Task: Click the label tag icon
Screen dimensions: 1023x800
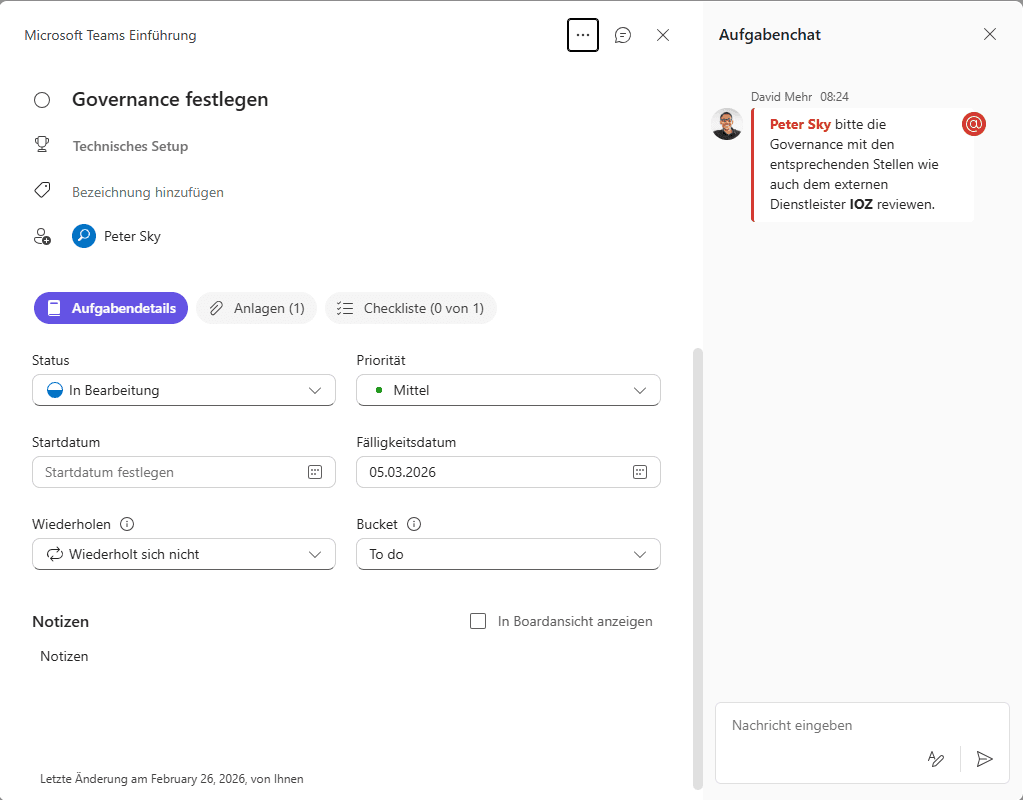Action: coord(42,190)
